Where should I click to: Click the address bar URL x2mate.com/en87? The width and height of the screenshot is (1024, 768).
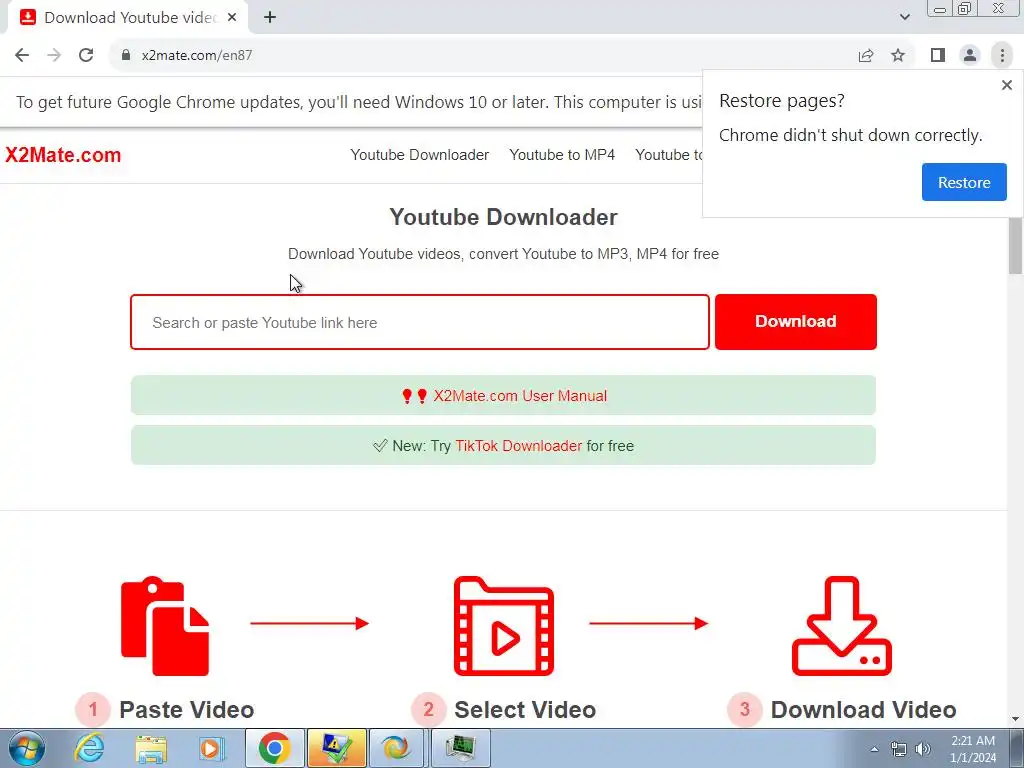(x=197, y=56)
